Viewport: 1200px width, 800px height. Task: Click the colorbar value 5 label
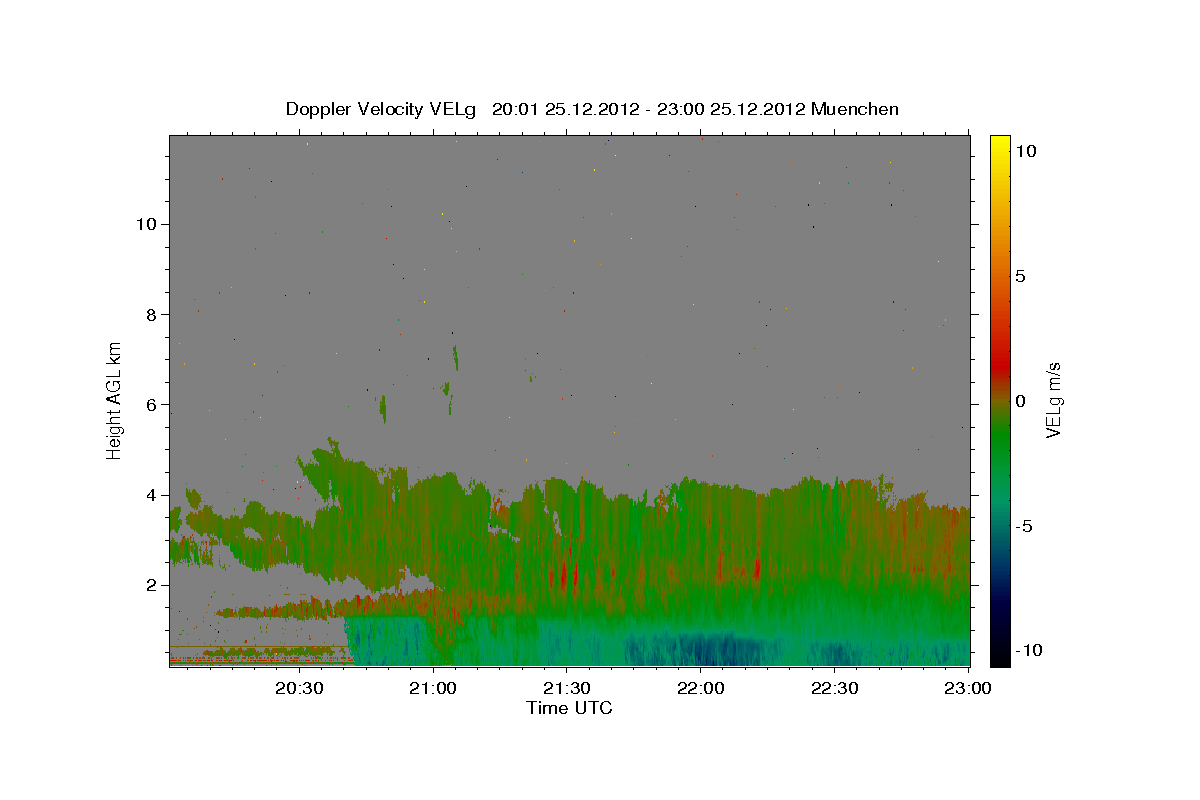(x=1020, y=276)
